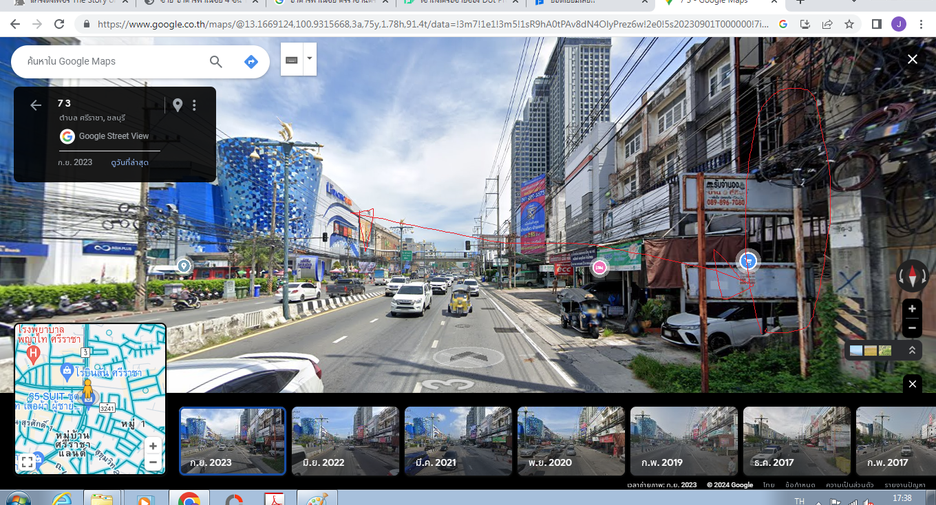Click the on-screen keyboard icon
This screenshot has width=936, height=505.
(x=292, y=60)
